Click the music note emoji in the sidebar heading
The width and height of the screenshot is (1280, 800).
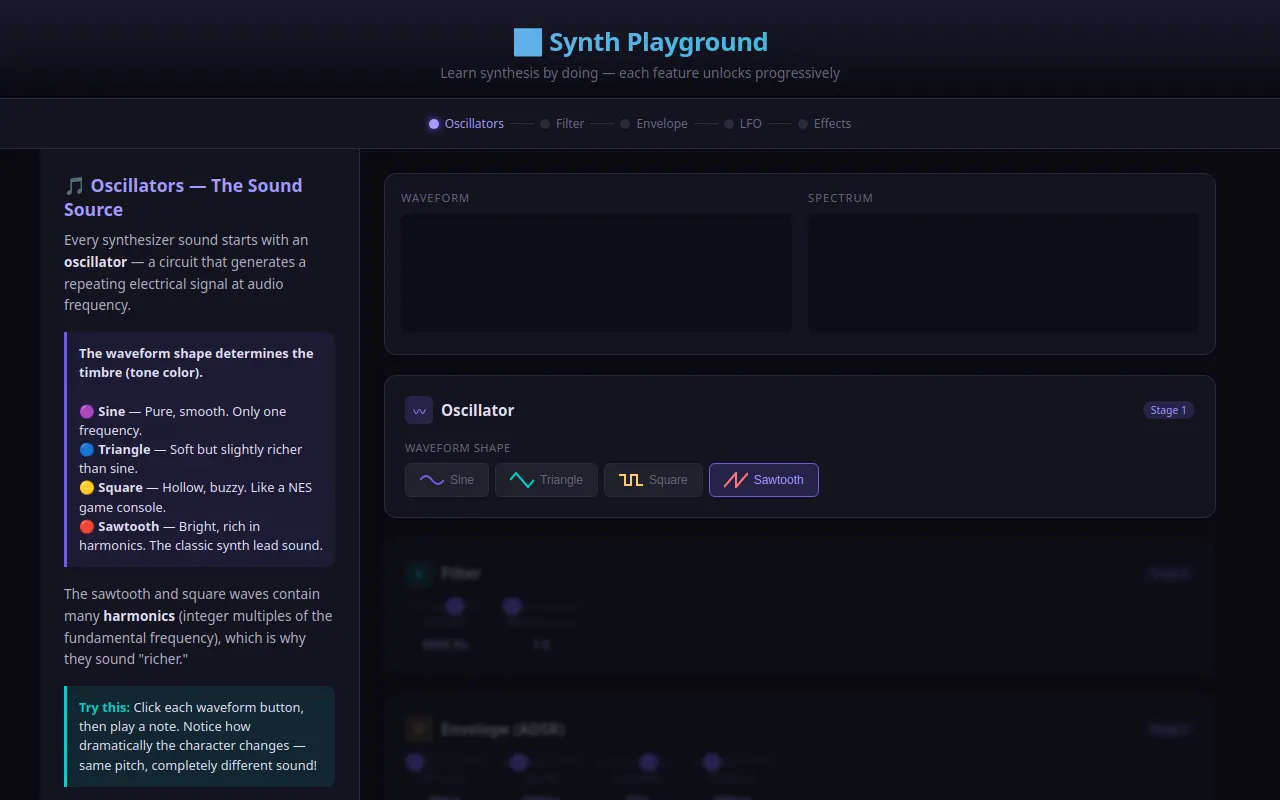click(75, 186)
